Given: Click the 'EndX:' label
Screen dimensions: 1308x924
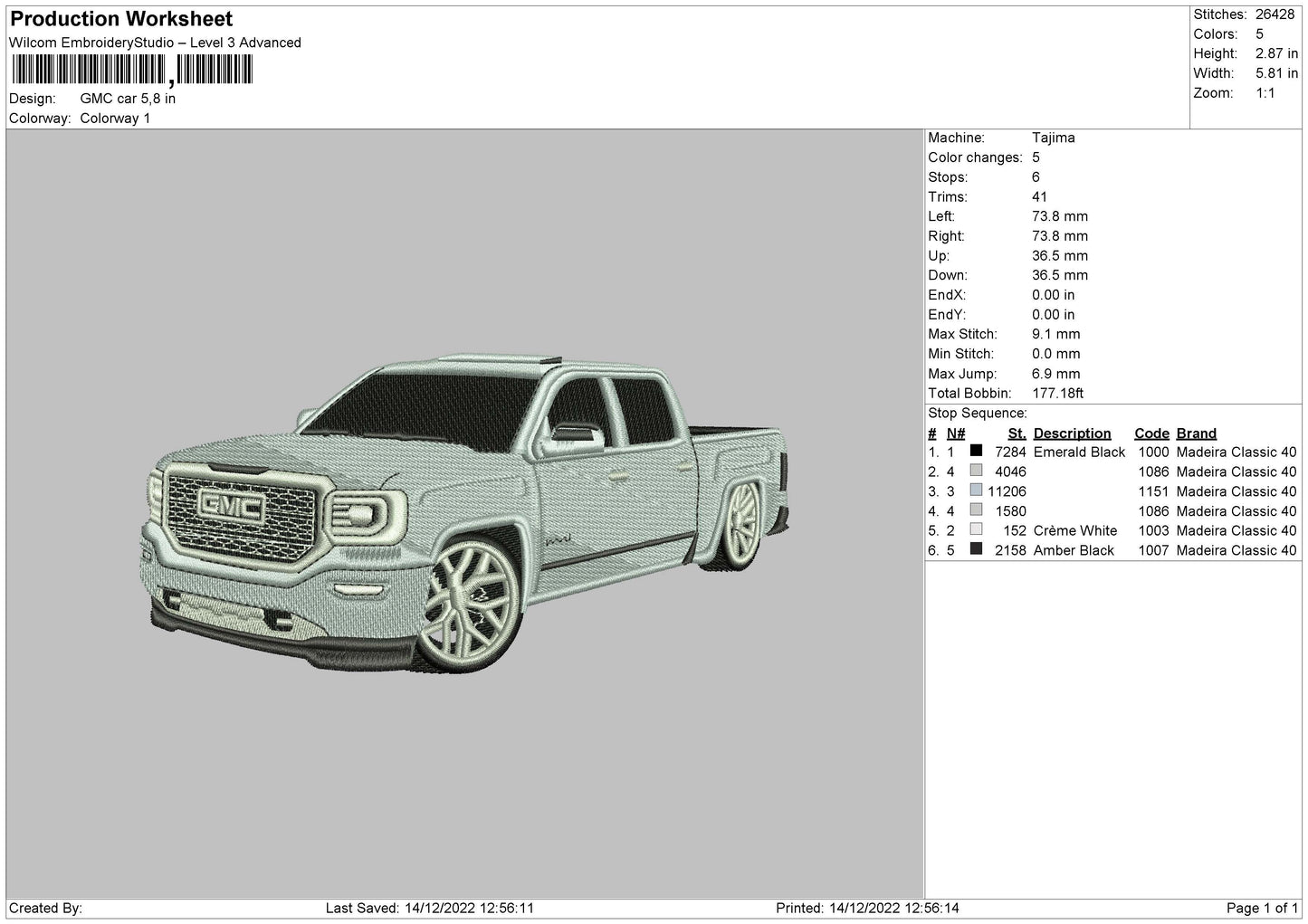Looking at the screenshot, I should (x=947, y=295).
